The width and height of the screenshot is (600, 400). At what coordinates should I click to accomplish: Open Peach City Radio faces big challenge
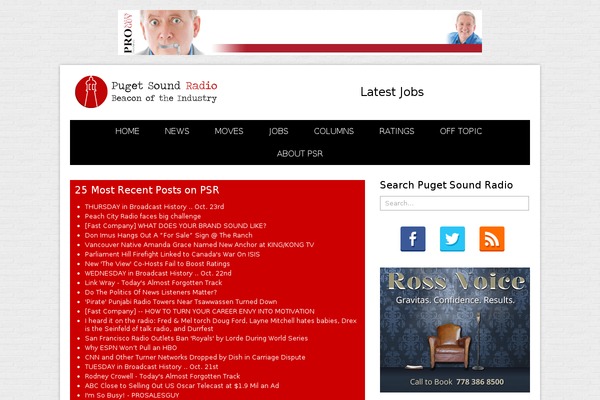pos(143,216)
